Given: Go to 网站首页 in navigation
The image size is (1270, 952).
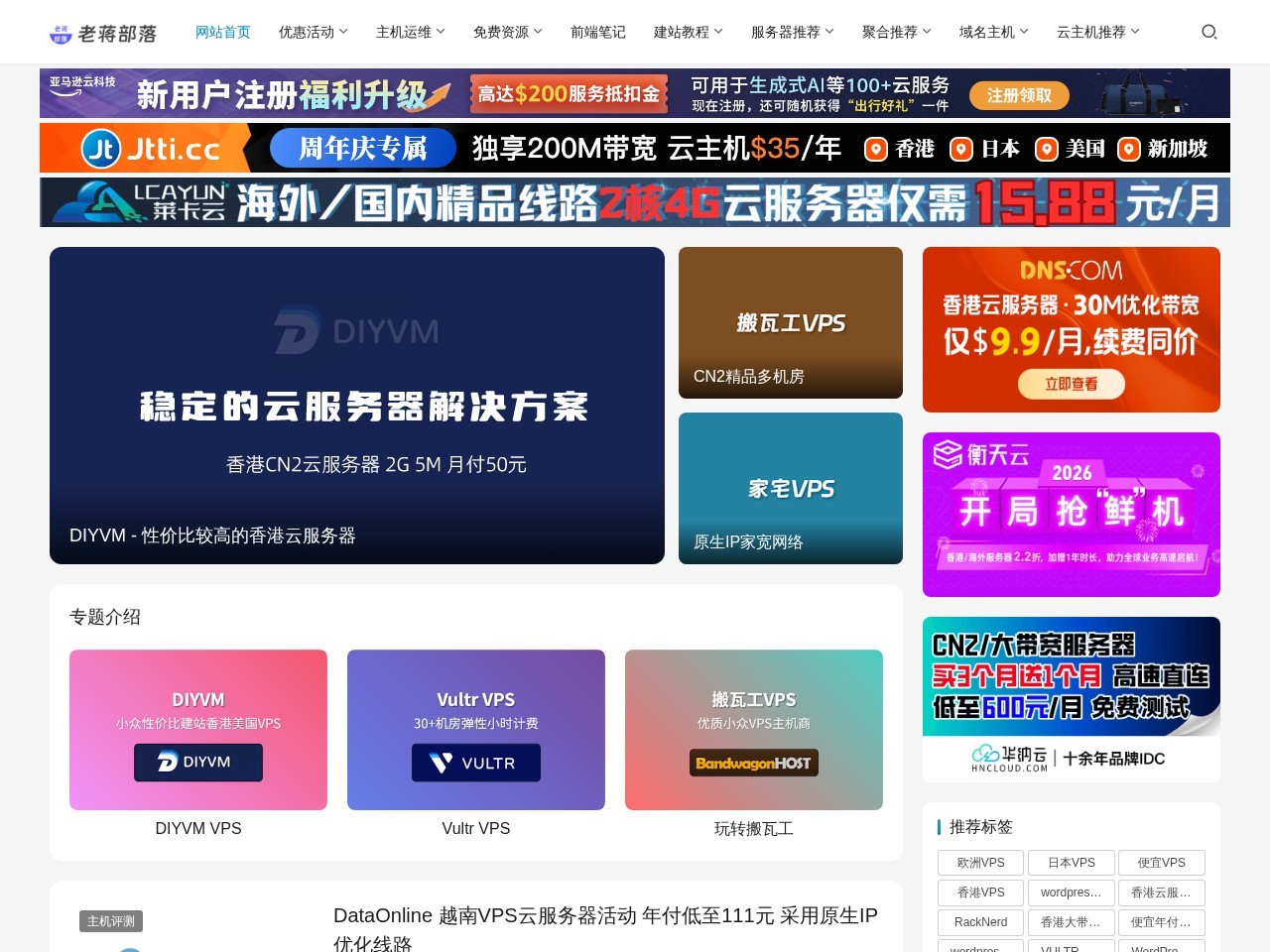Looking at the screenshot, I should [x=223, y=32].
